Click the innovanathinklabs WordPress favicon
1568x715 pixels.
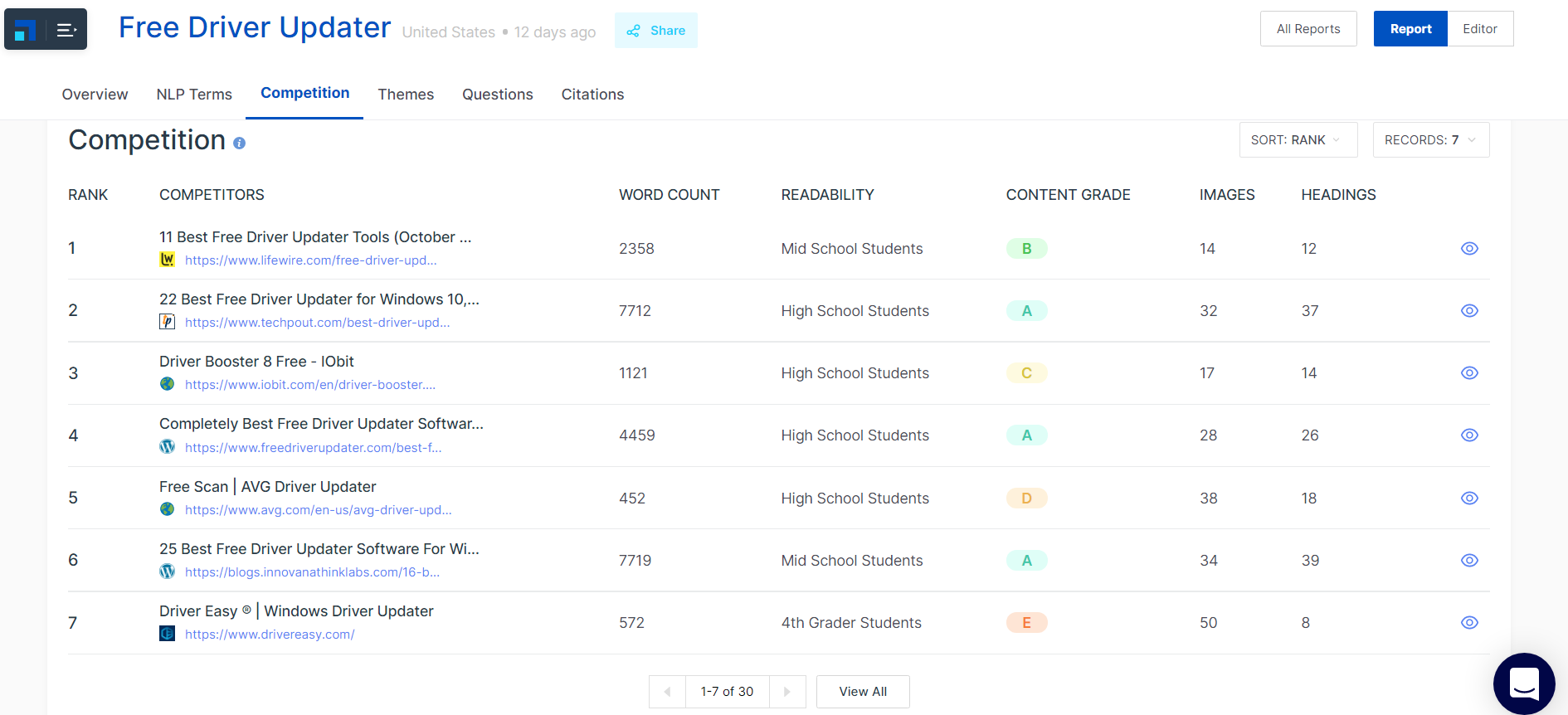tap(167, 572)
